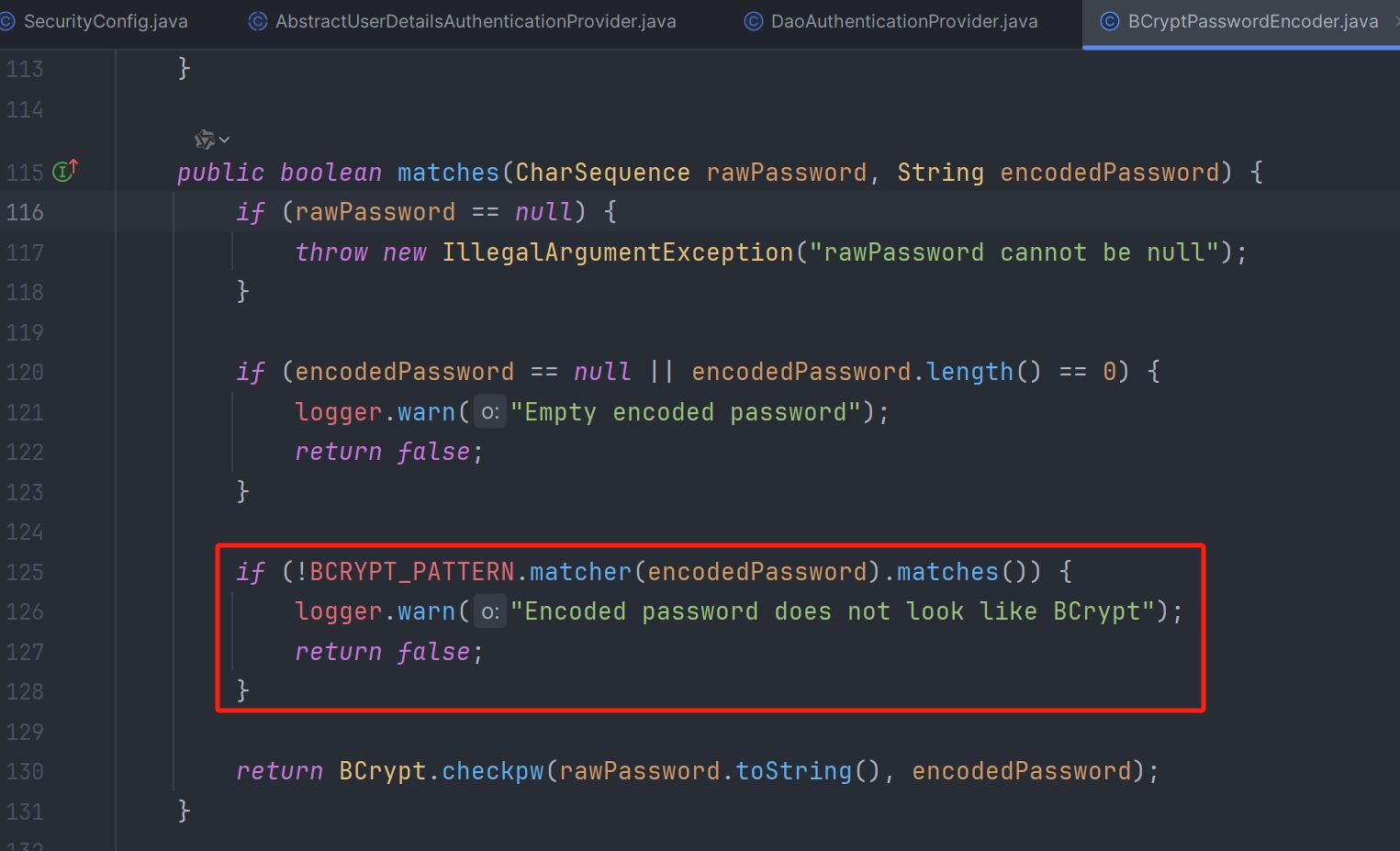Click the checkpw method call on line 130
1400x851 pixels.
[492, 771]
